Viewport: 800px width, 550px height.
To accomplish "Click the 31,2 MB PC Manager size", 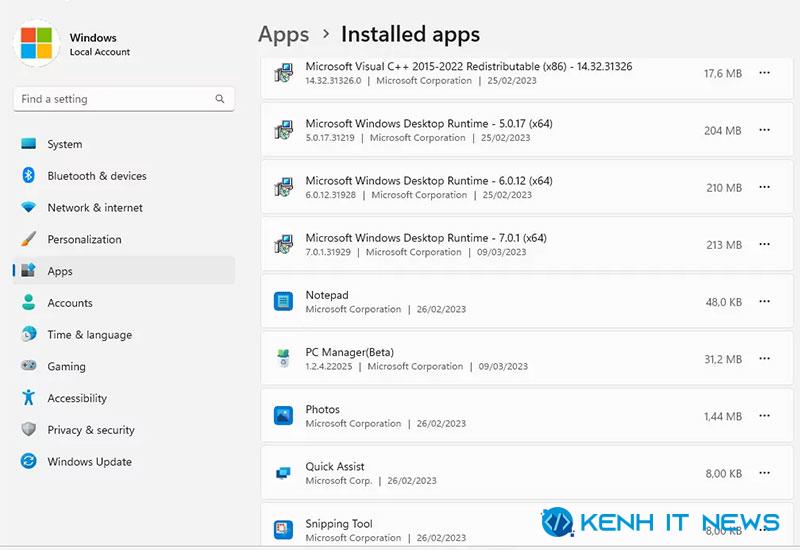I will [723, 359].
